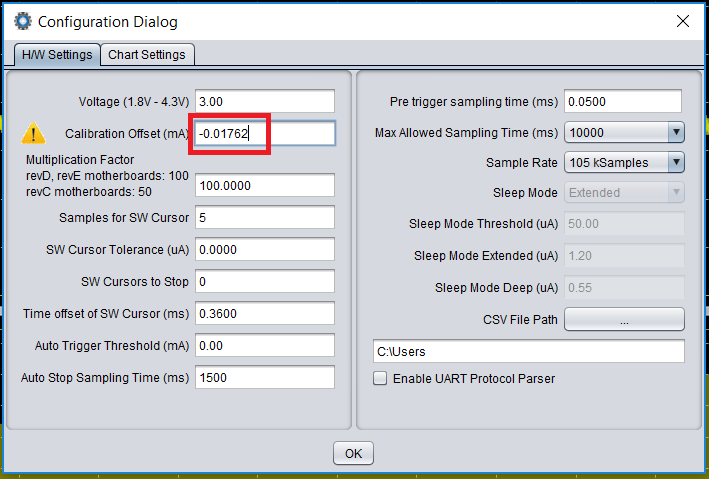Image resolution: width=709 pixels, height=479 pixels.
Task: Close the Configuration Dialog window
Action: tap(683, 21)
